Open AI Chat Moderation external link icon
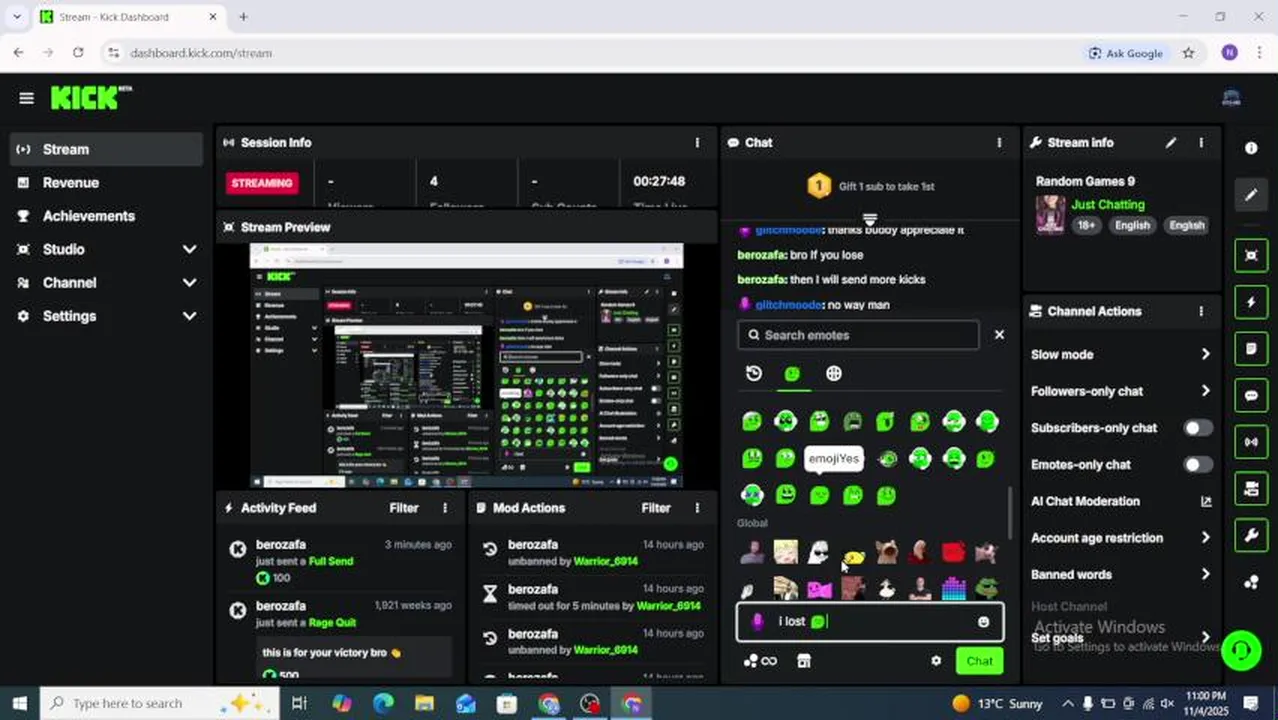This screenshot has height=720, width=1278. (1205, 502)
